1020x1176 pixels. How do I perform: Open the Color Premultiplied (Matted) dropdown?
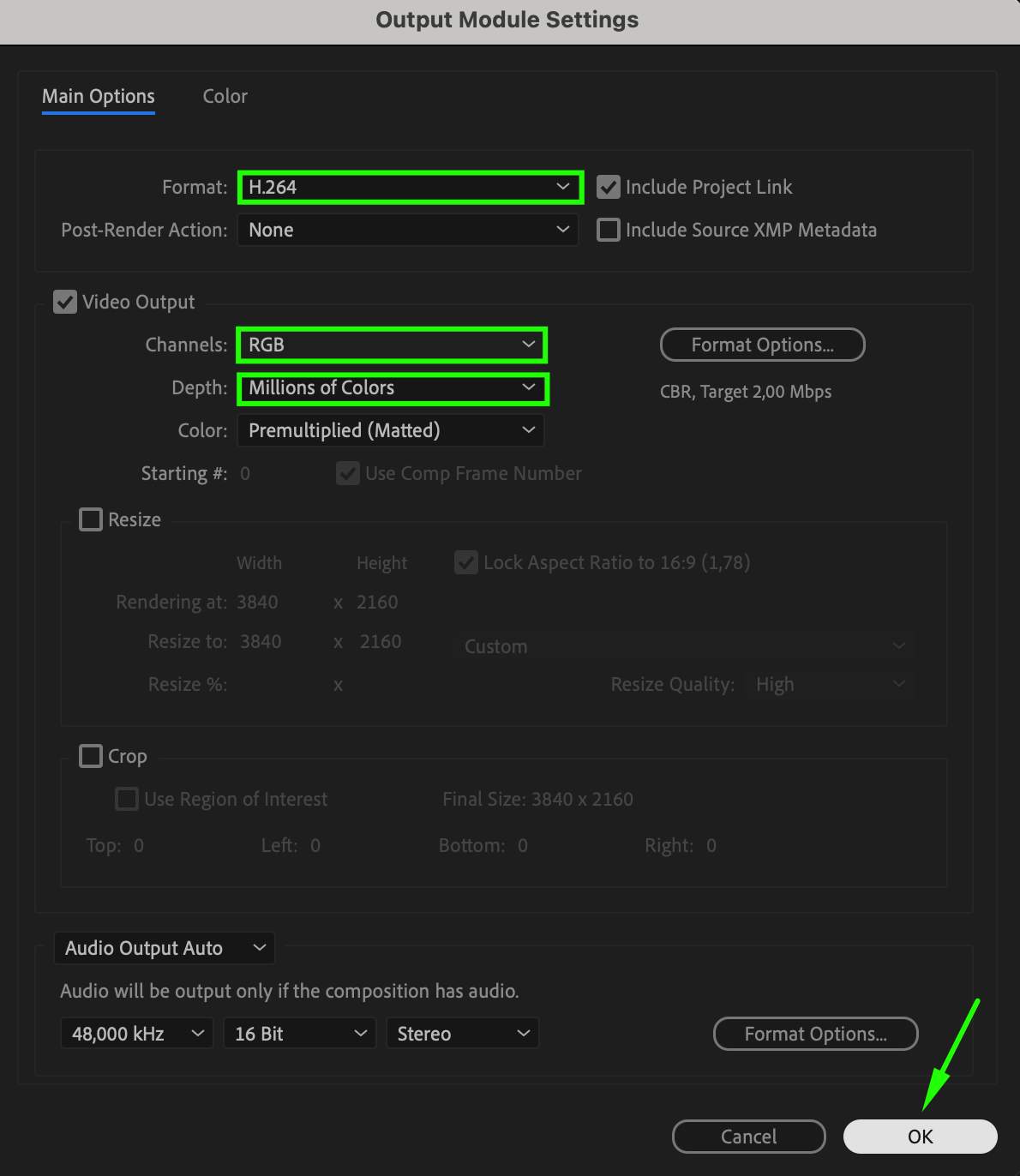[x=391, y=430]
